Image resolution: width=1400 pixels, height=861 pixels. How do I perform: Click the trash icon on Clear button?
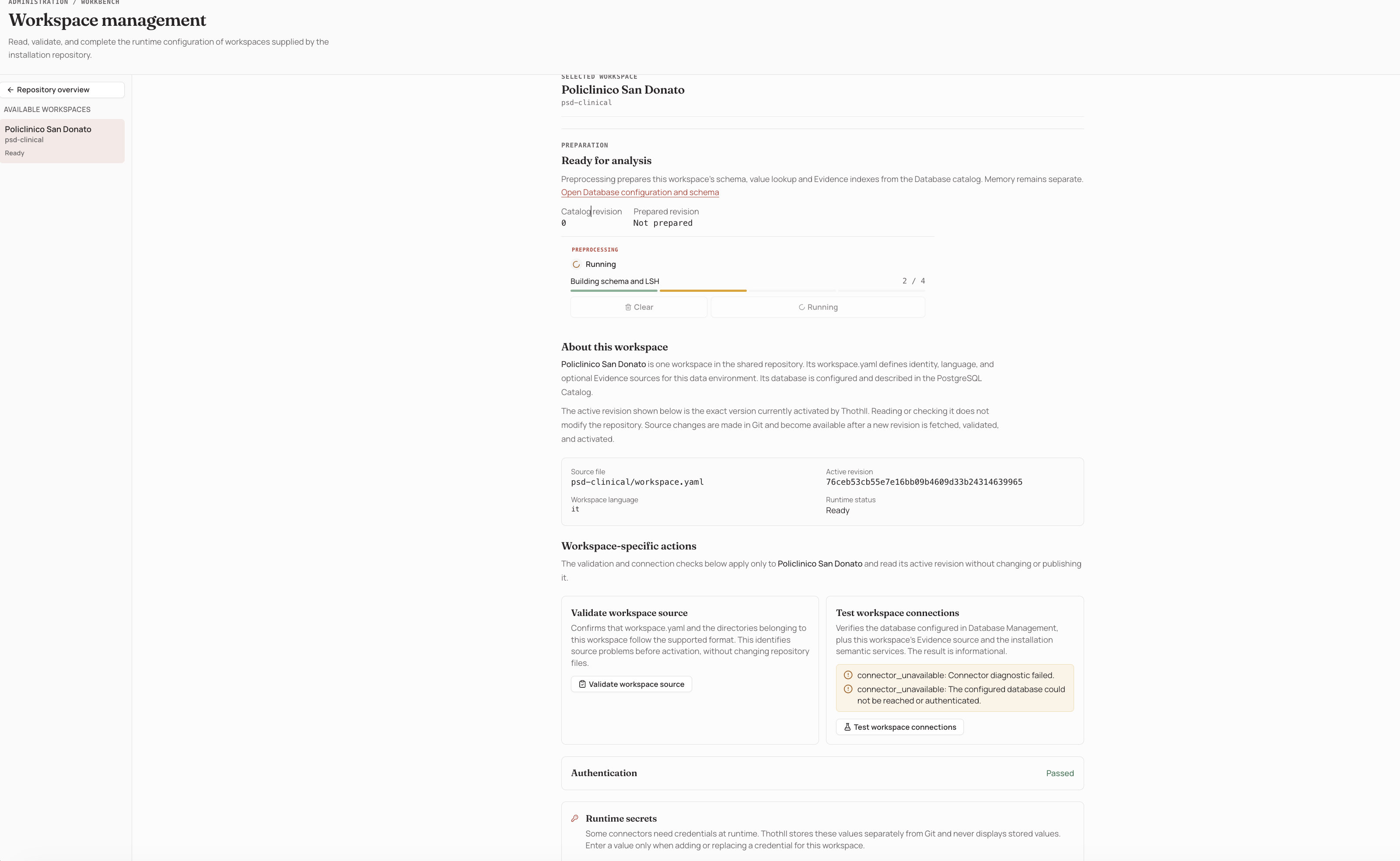pyautogui.click(x=628, y=307)
